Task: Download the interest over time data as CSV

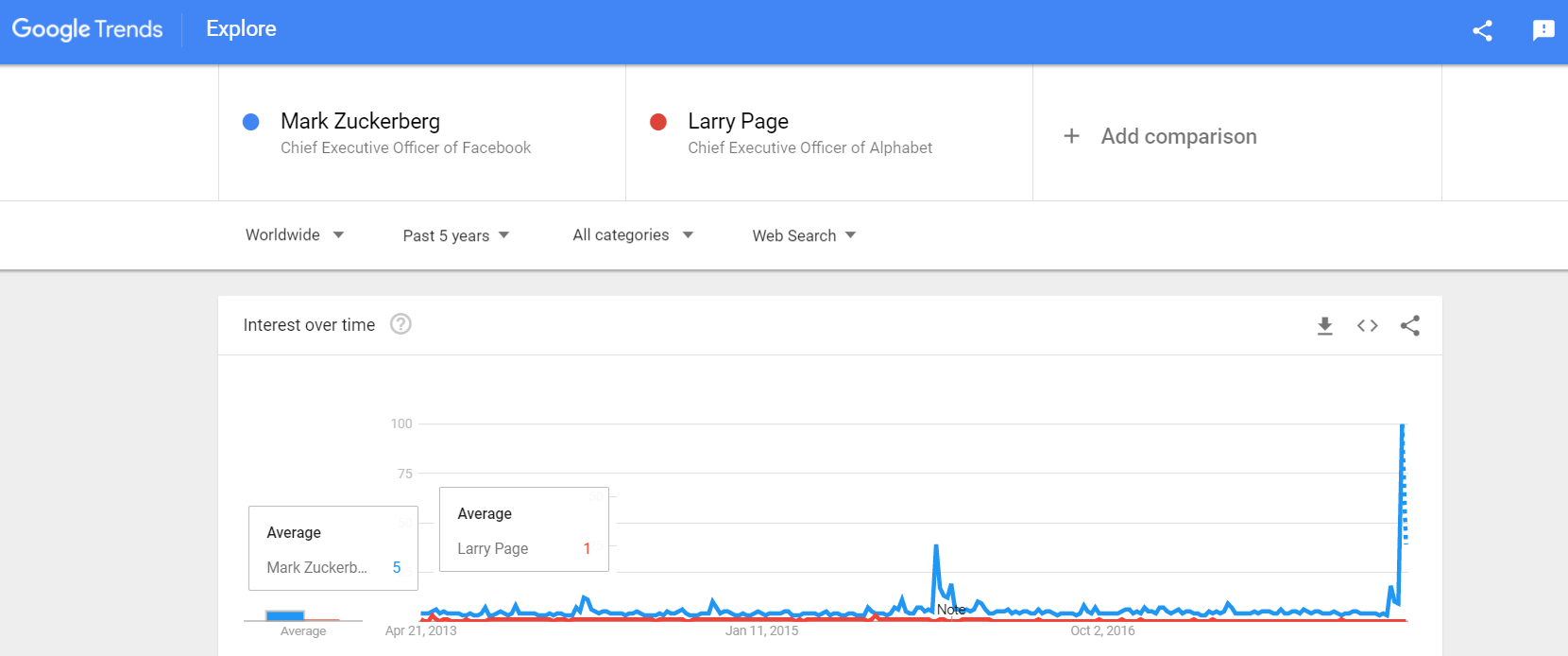Action: tap(1324, 325)
